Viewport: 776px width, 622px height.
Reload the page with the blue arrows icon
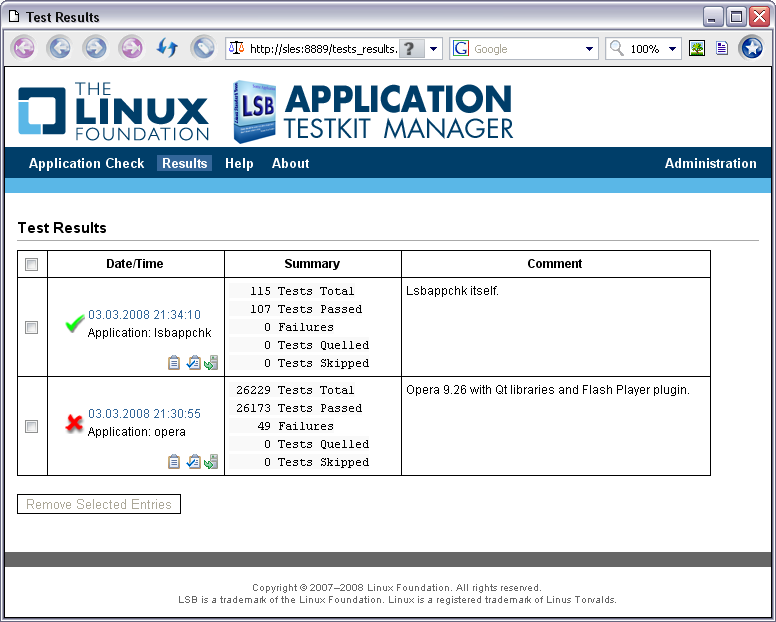point(167,48)
